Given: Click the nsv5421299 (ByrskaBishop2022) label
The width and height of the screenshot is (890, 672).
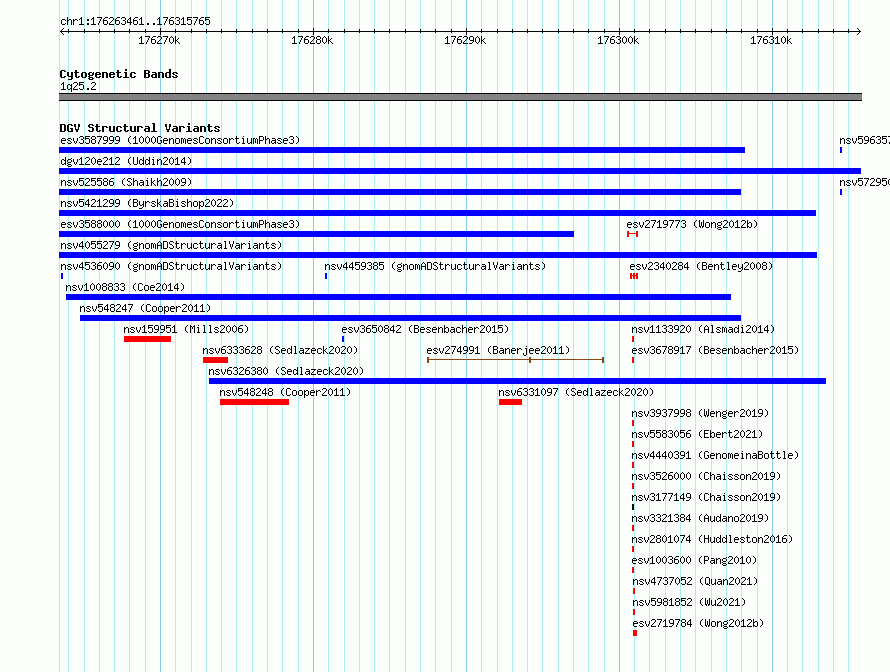Looking at the screenshot, I should point(147,203).
